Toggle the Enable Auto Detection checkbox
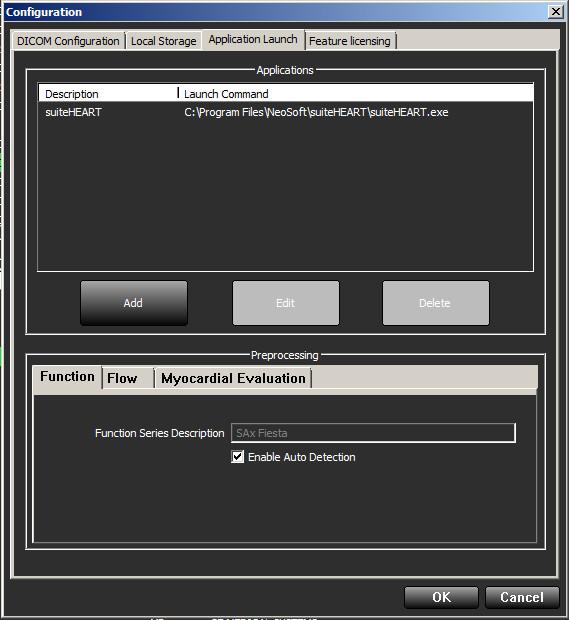The image size is (569, 620). pos(237,457)
